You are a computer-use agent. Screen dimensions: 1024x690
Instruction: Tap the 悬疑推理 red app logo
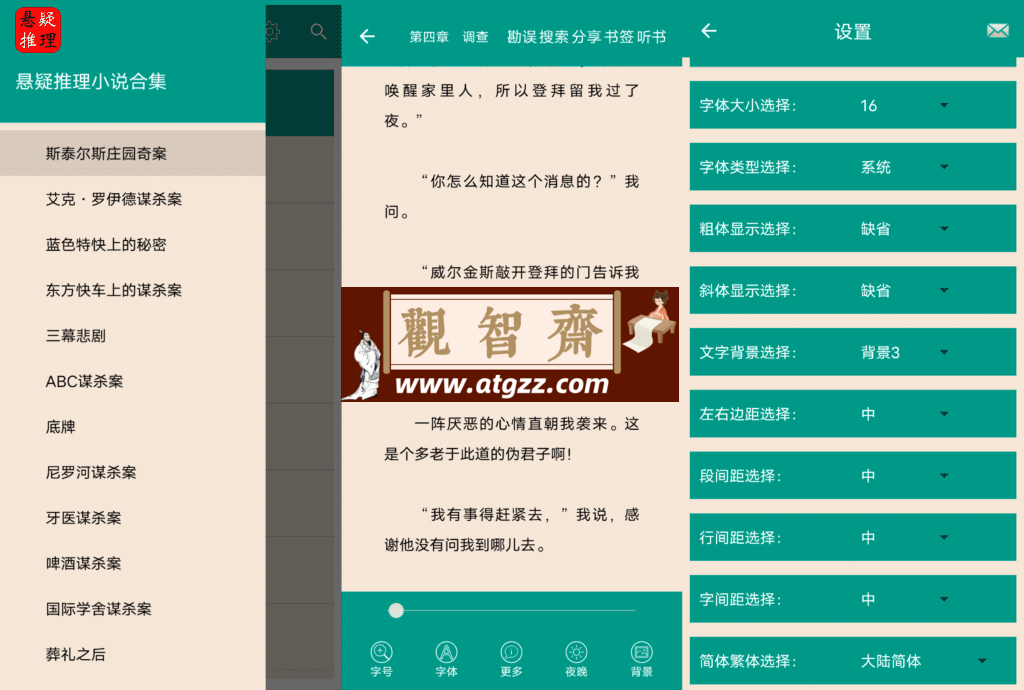click(38, 30)
